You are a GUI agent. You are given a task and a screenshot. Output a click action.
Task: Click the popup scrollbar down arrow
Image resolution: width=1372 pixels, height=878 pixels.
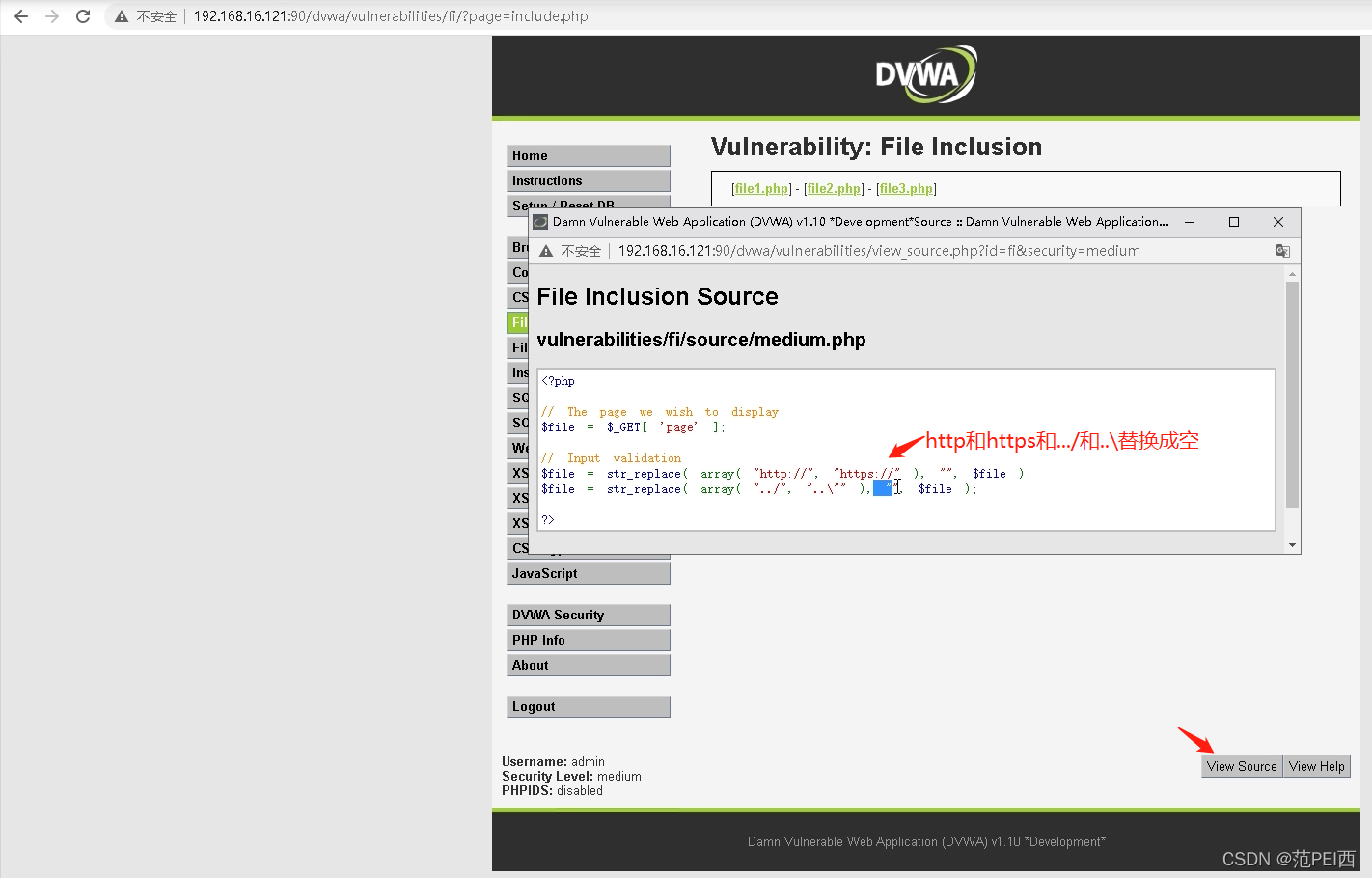[1293, 545]
